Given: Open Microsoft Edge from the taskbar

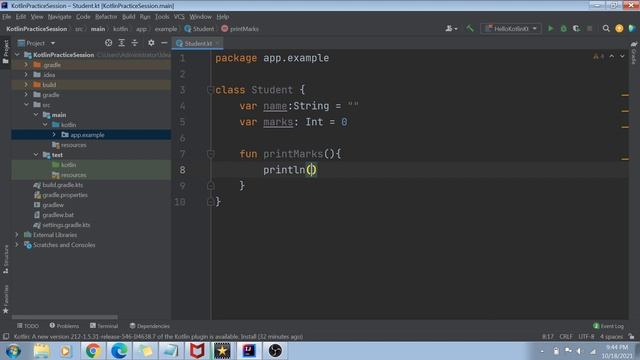Looking at the screenshot, I should click(x=119, y=351).
